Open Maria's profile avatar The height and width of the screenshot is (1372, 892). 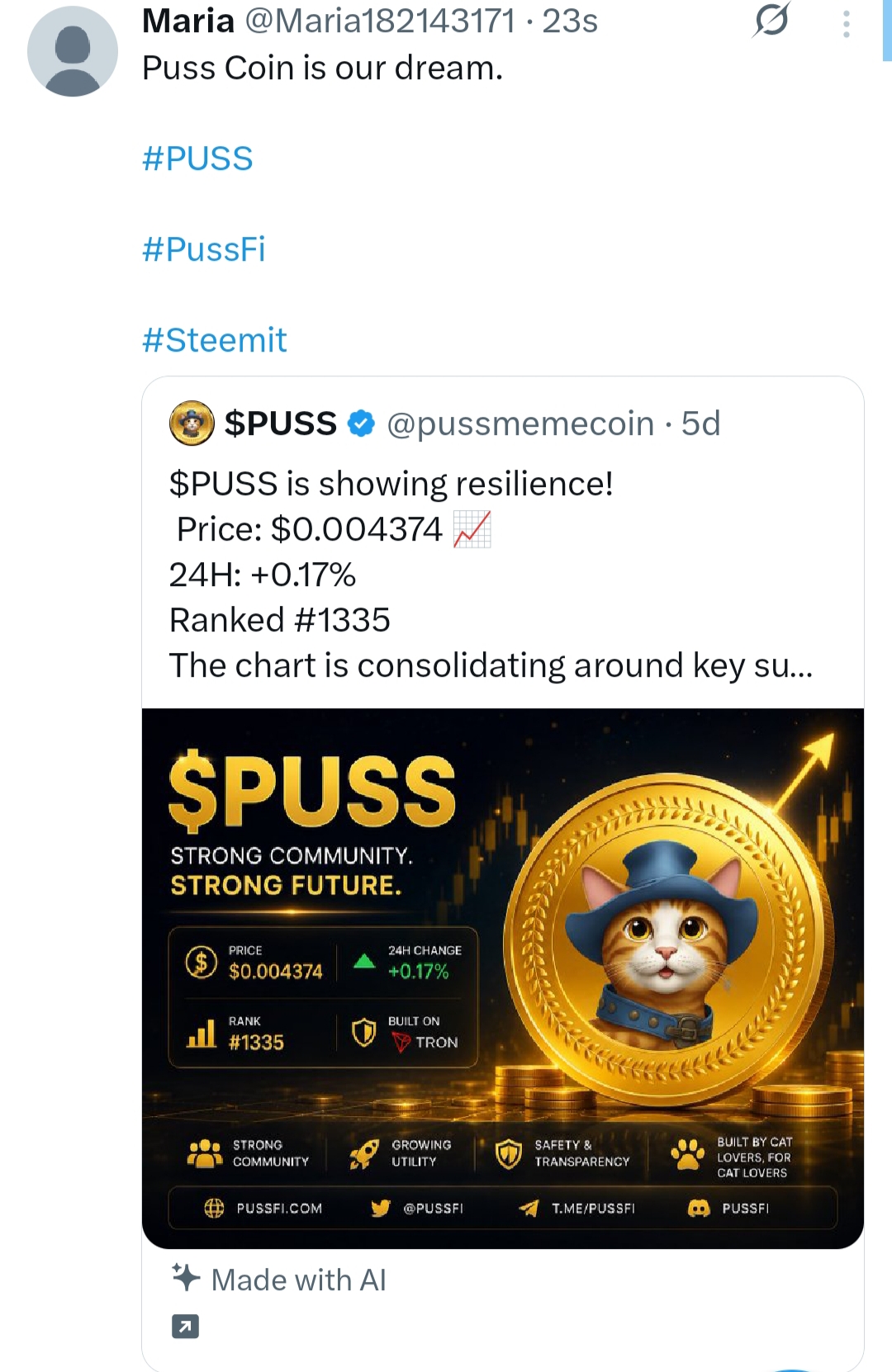[73, 51]
